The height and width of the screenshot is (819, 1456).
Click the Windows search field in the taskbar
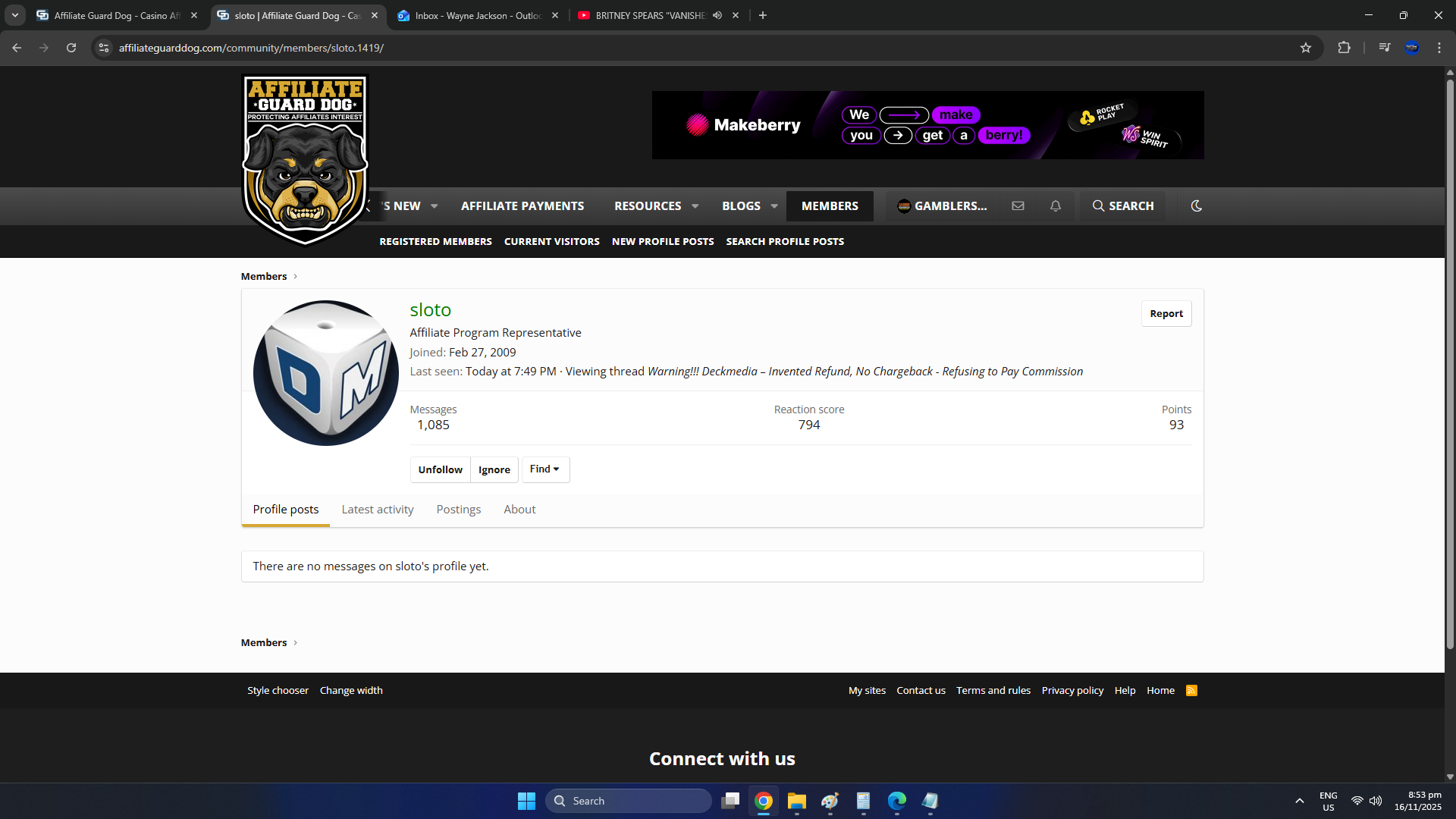629,800
